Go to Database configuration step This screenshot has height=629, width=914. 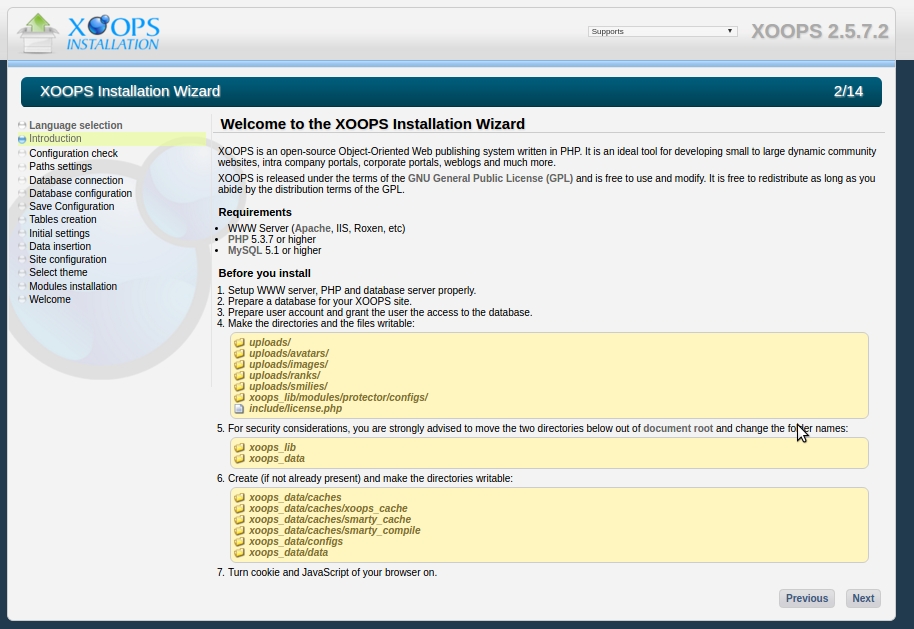point(80,194)
